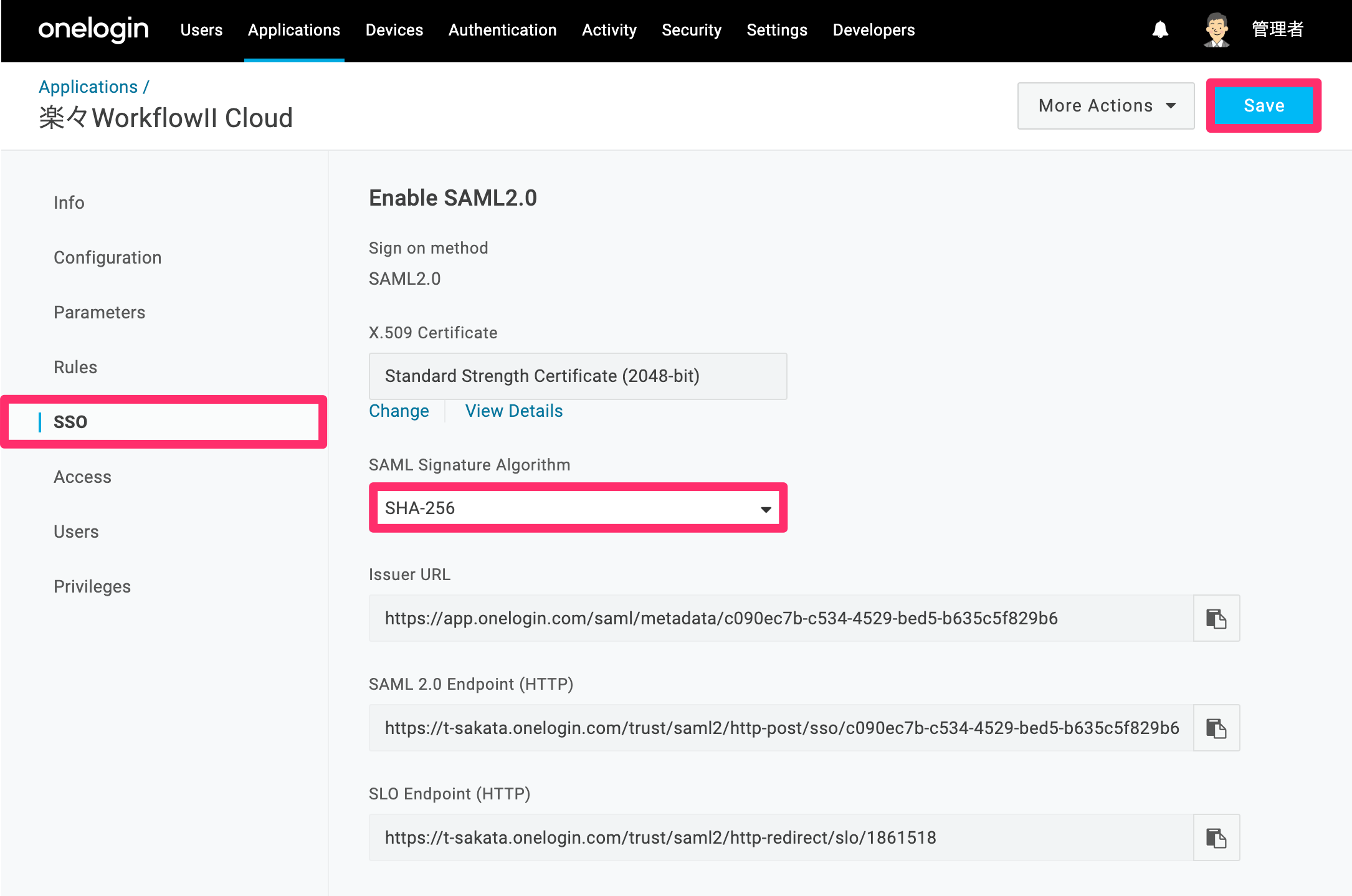1352x896 pixels.
Task: Switch to the Users sidebar tab
Action: click(76, 531)
